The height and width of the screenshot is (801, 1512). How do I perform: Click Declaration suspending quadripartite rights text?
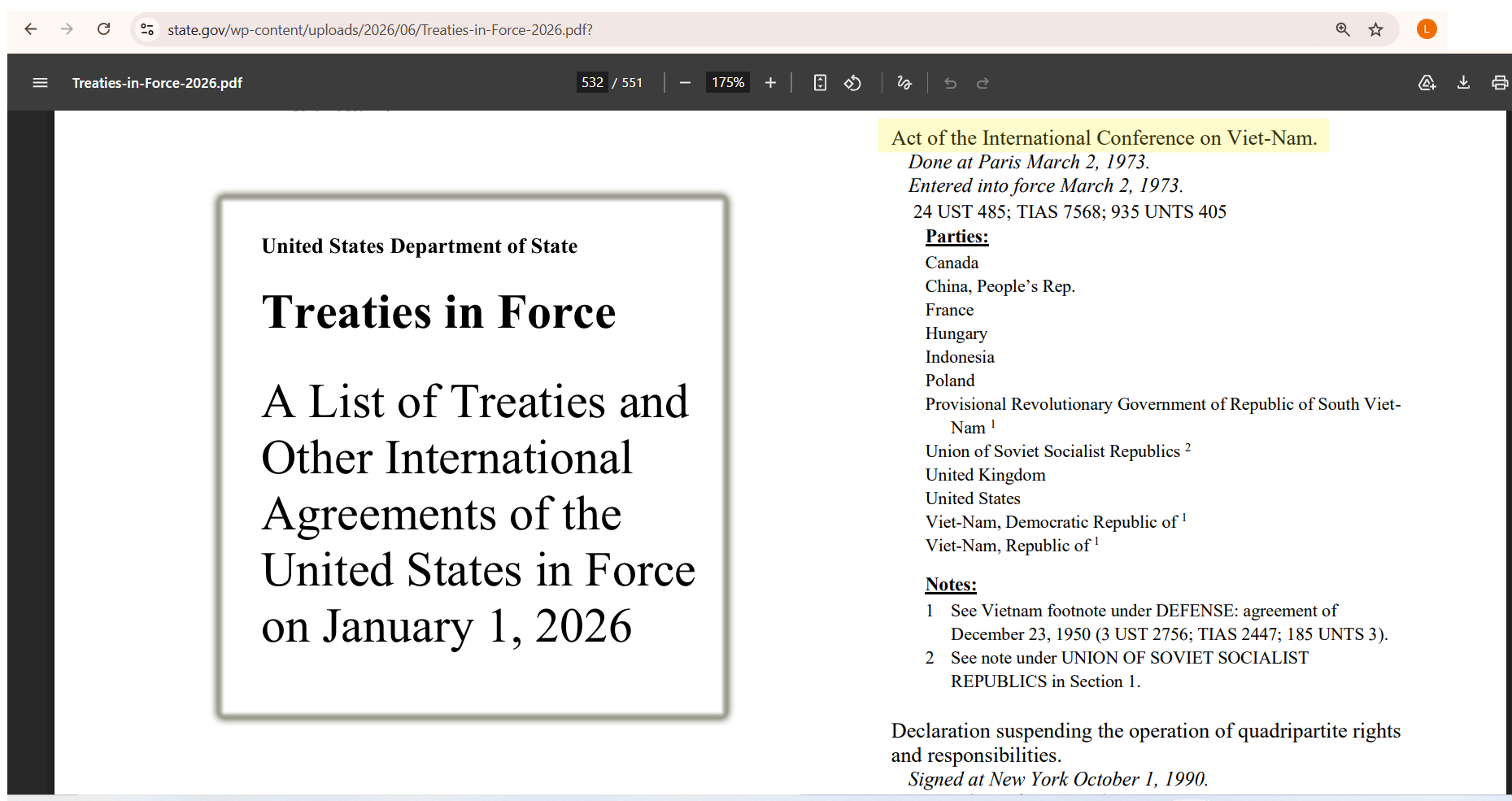[x=1145, y=743]
